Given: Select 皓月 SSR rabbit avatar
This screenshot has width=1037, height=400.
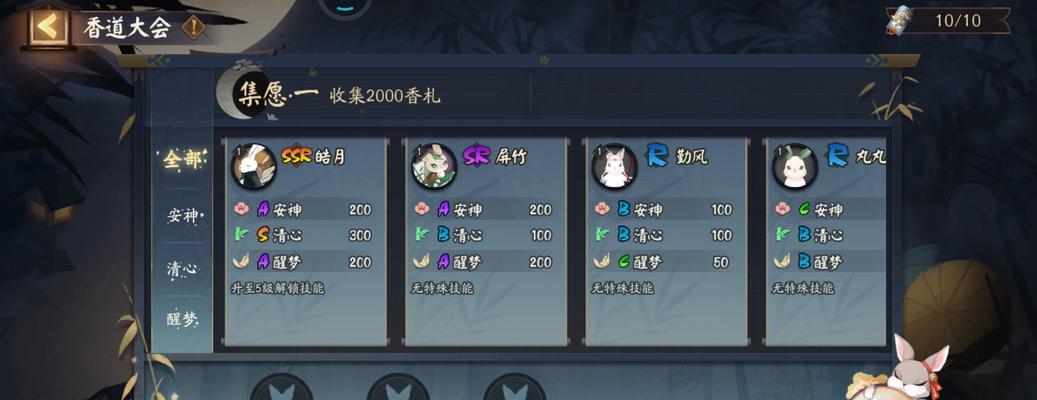Looking at the screenshot, I should click(x=253, y=166).
